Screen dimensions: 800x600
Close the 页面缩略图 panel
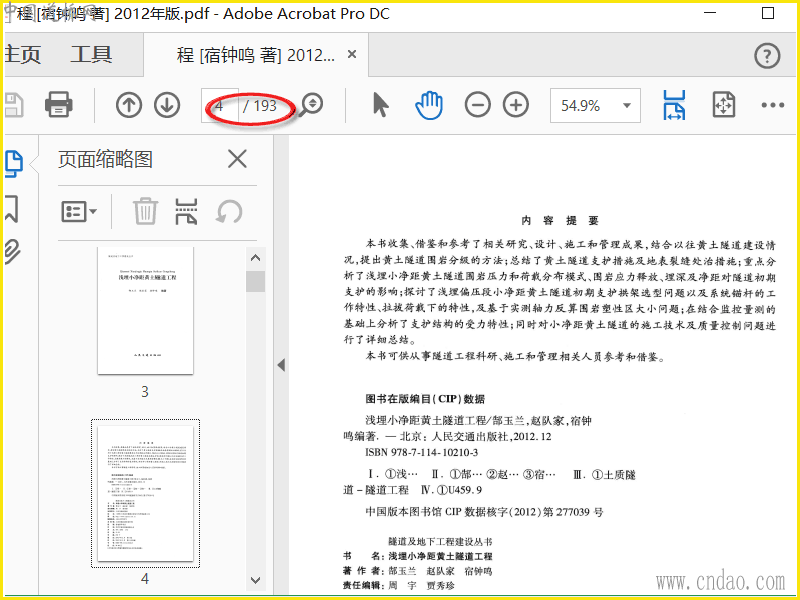(237, 159)
